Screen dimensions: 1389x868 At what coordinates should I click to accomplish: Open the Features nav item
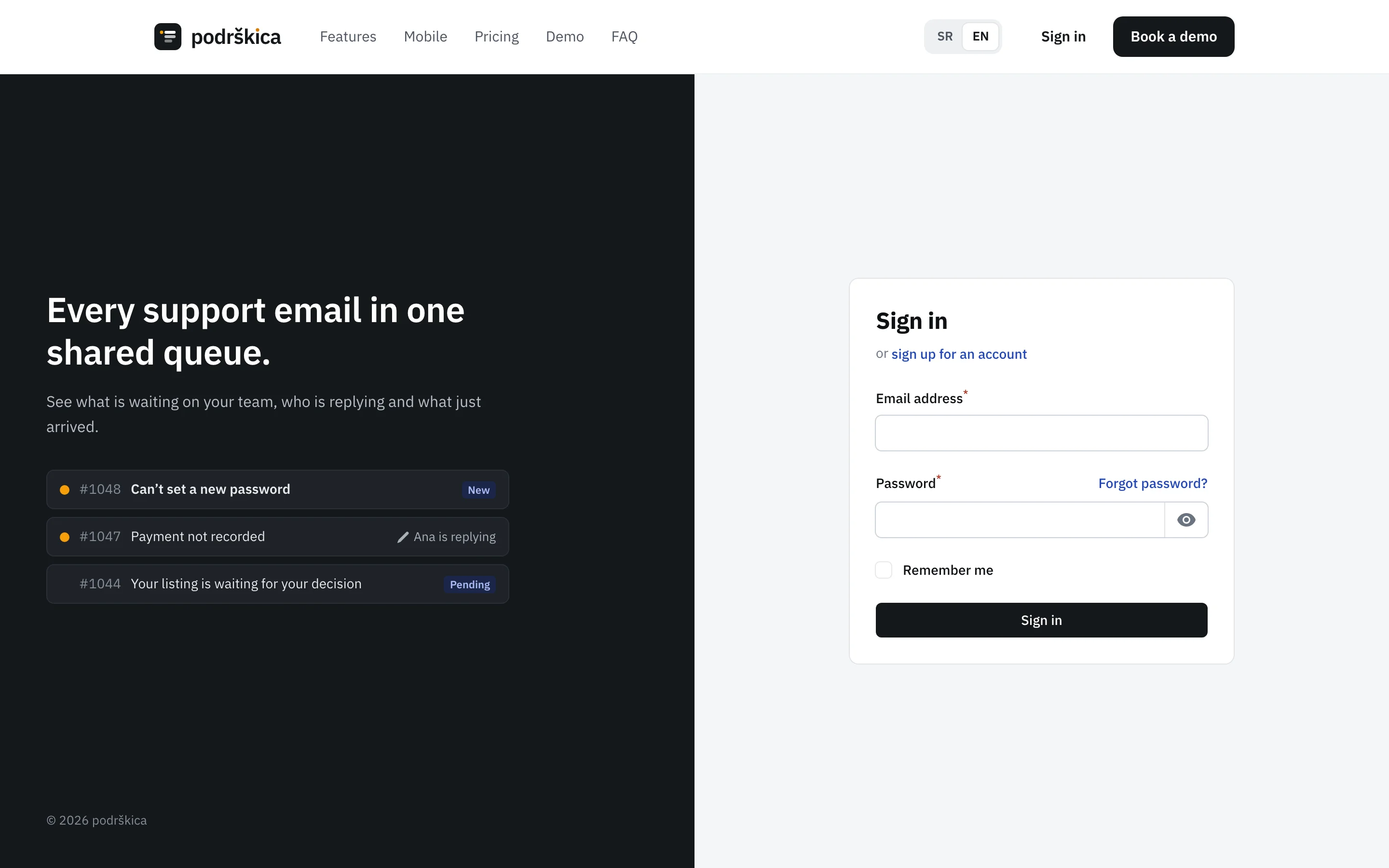click(x=348, y=37)
